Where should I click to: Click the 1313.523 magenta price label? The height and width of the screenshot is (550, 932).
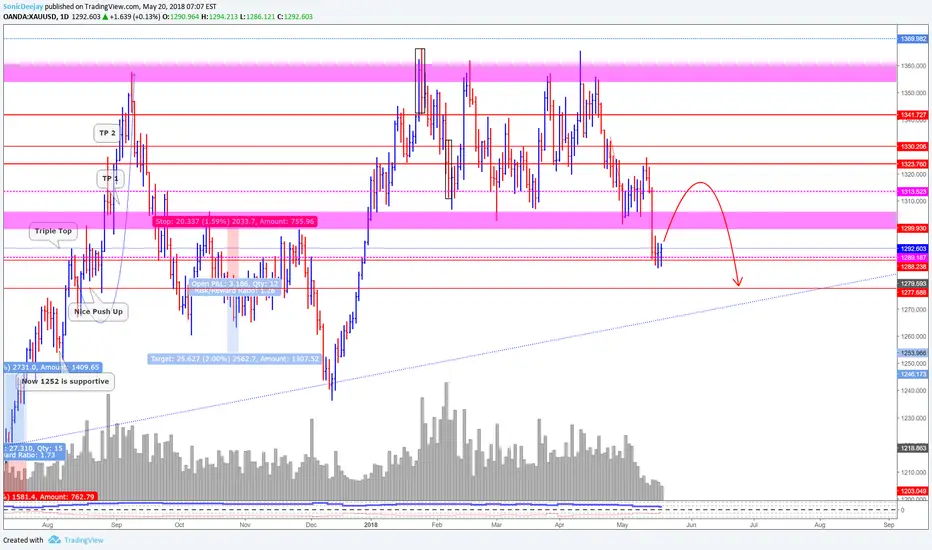click(x=912, y=191)
